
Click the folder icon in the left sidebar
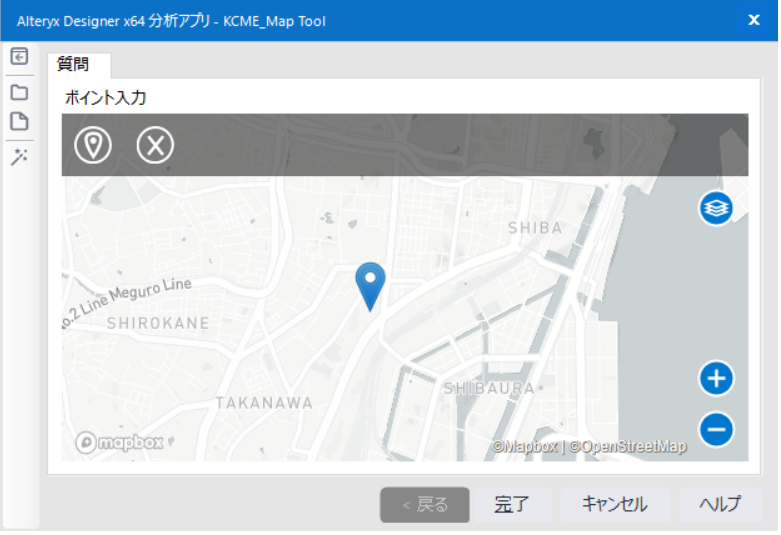click(18, 92)
